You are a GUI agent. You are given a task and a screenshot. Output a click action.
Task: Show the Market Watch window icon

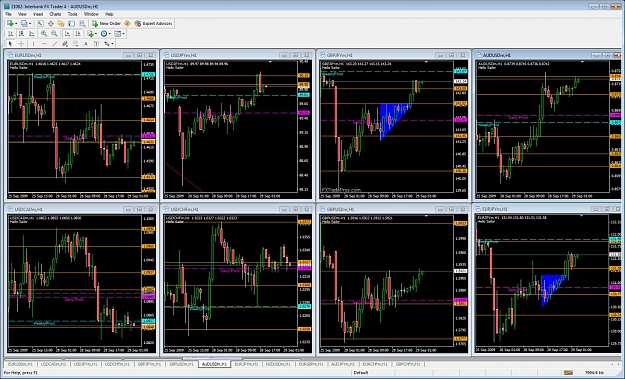coord(40,24)
